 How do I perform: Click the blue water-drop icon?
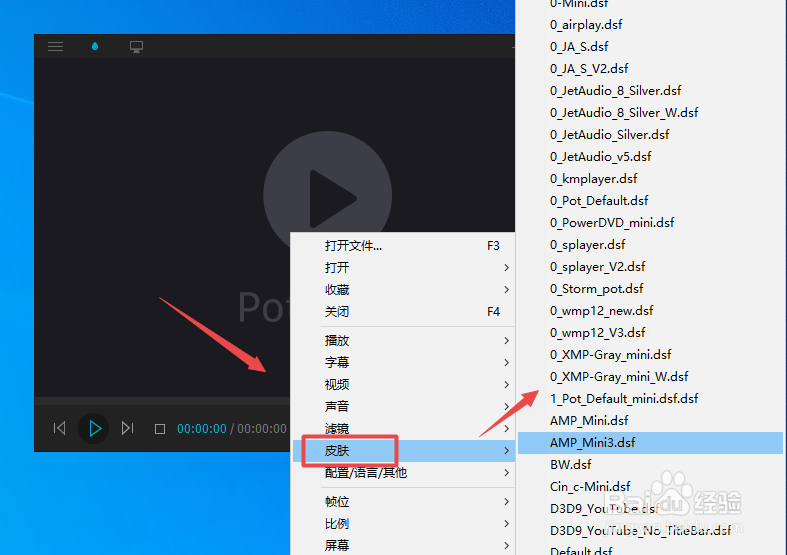(x=95, y=46)
